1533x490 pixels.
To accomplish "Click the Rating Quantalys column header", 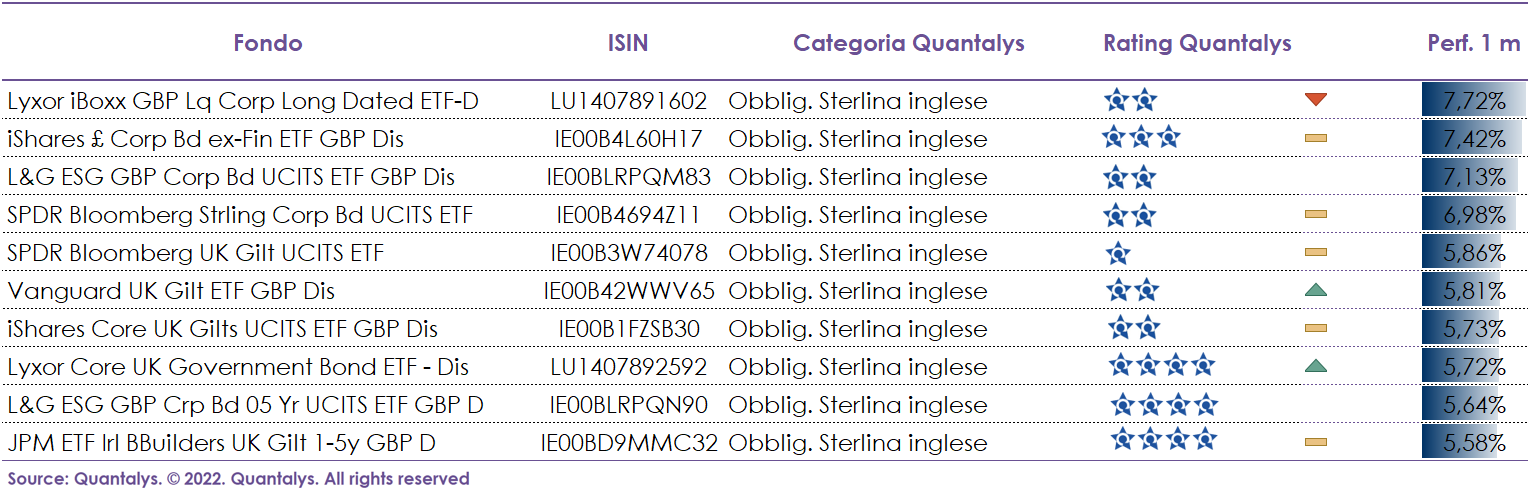I will pyautogui.click(x=1197, y=43).
